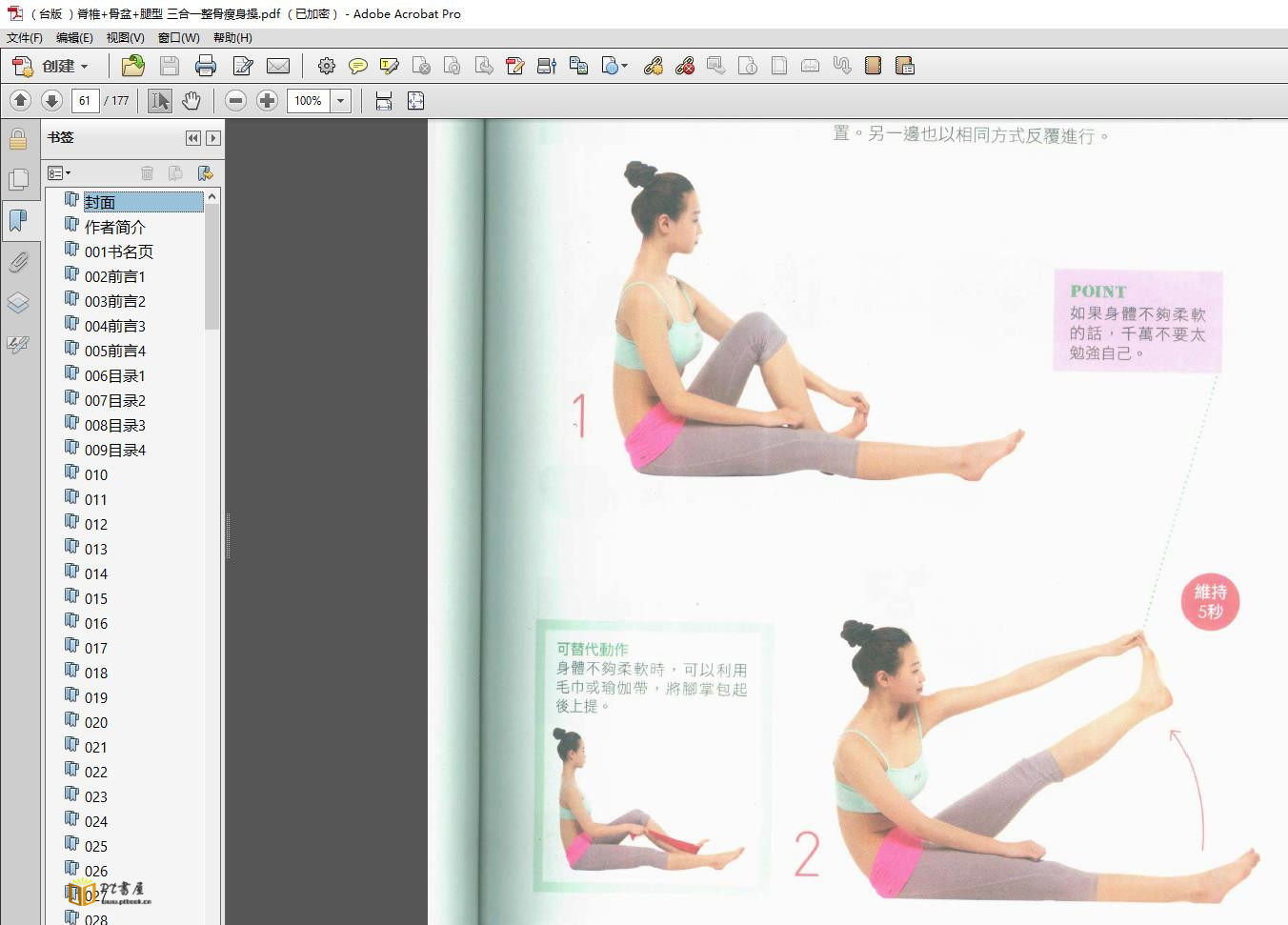
Task: Click the Delete pages icon
Action: (421, 66)
